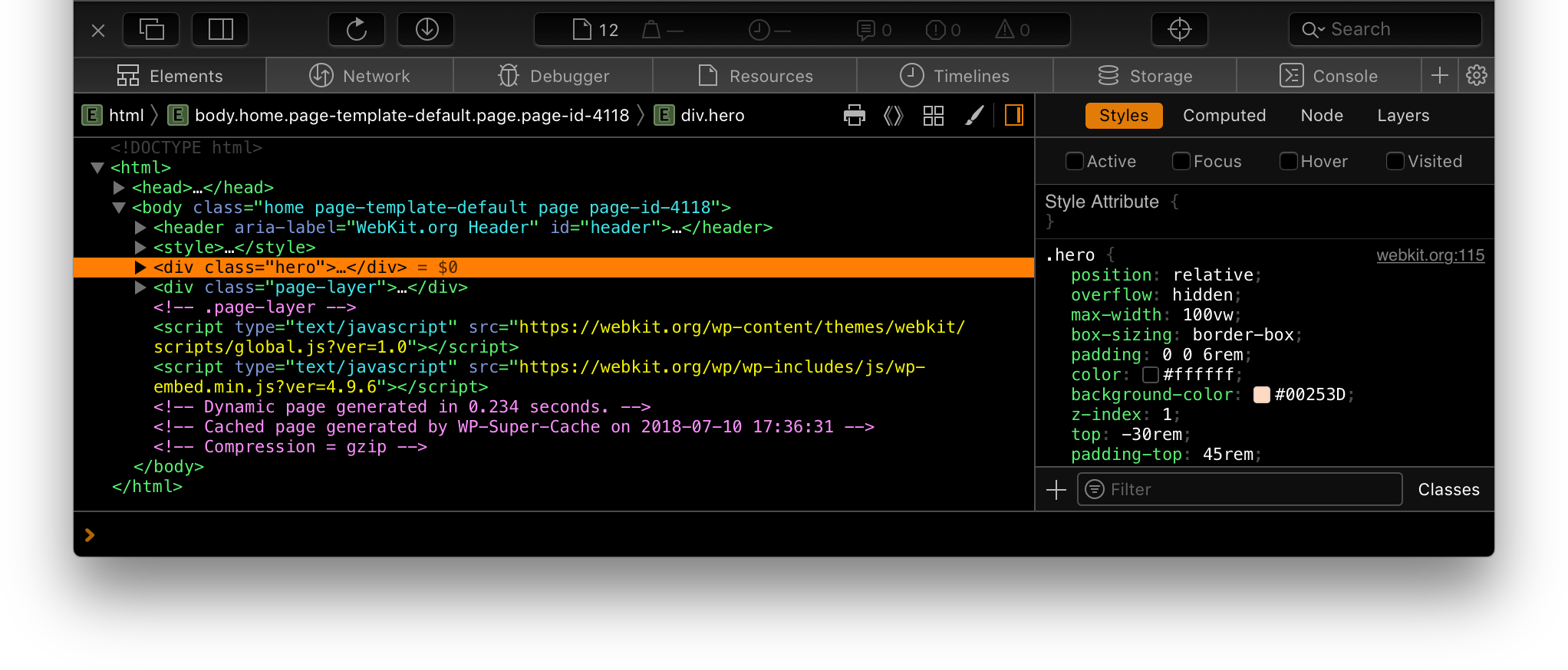Expand the style element node
Screen dimensions: 1568x670
(140, 247)
